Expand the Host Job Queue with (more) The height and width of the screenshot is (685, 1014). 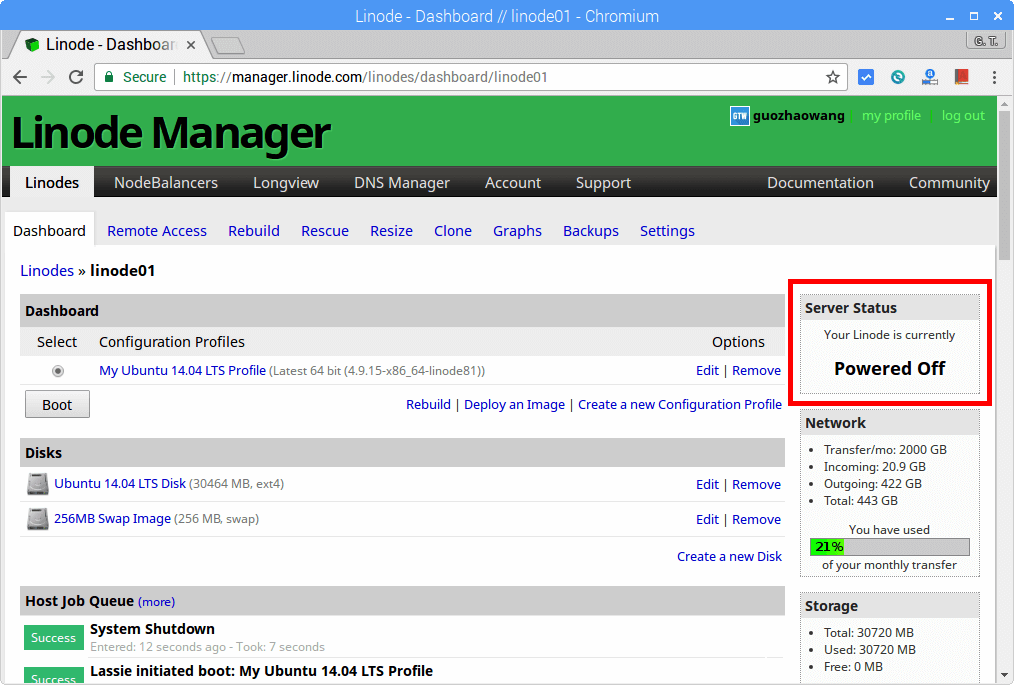point(156,602)
